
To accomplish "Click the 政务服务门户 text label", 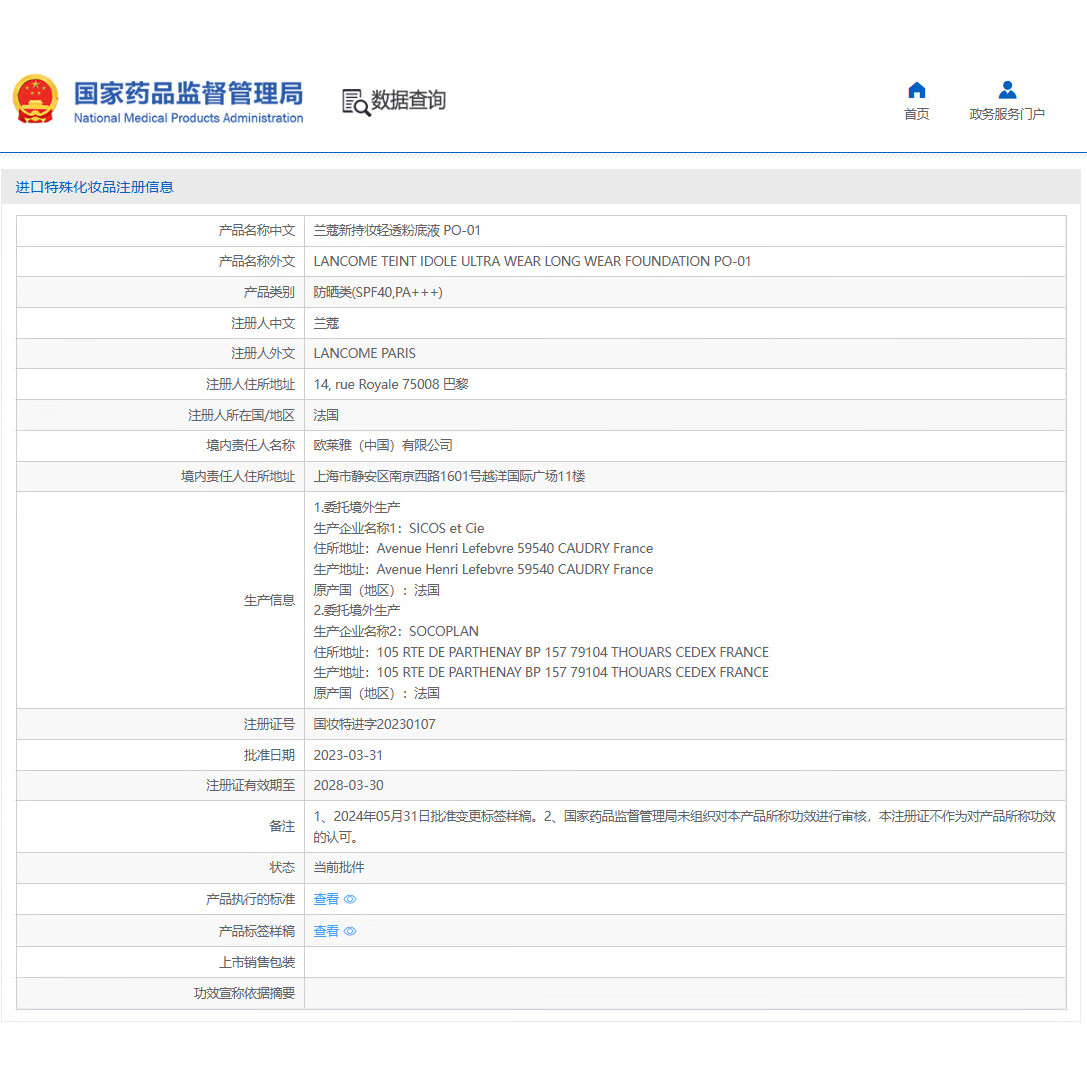I will [1007, 114].
